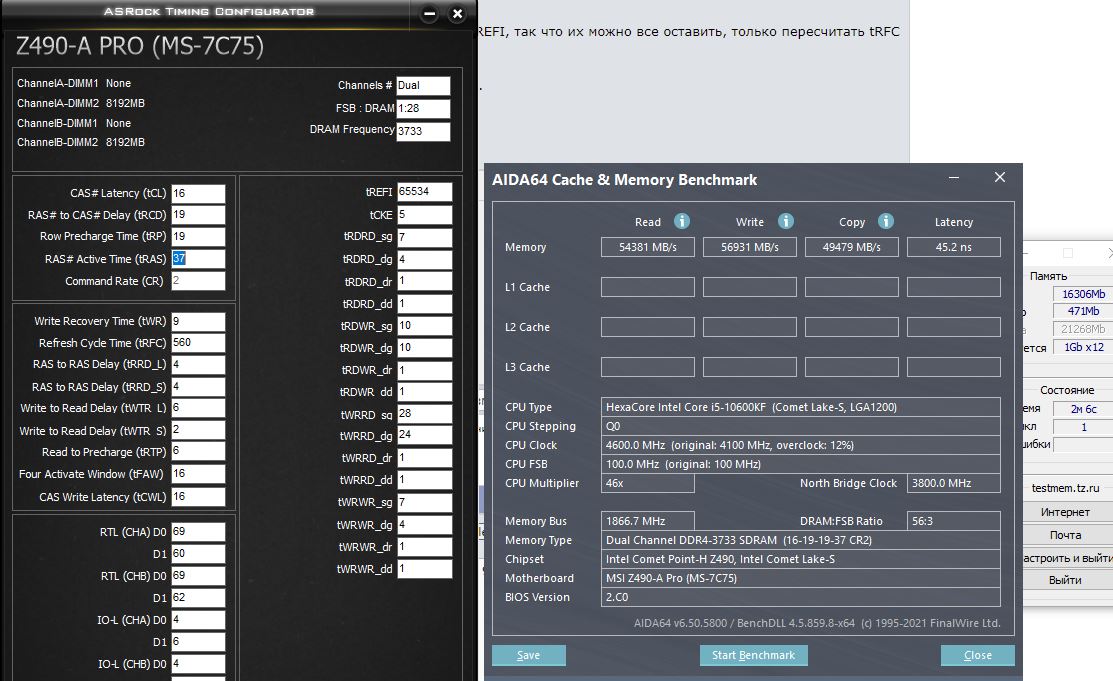Click the L1 Cache Read empty result box
1113x681 pixels.
(x=647, y=287)
